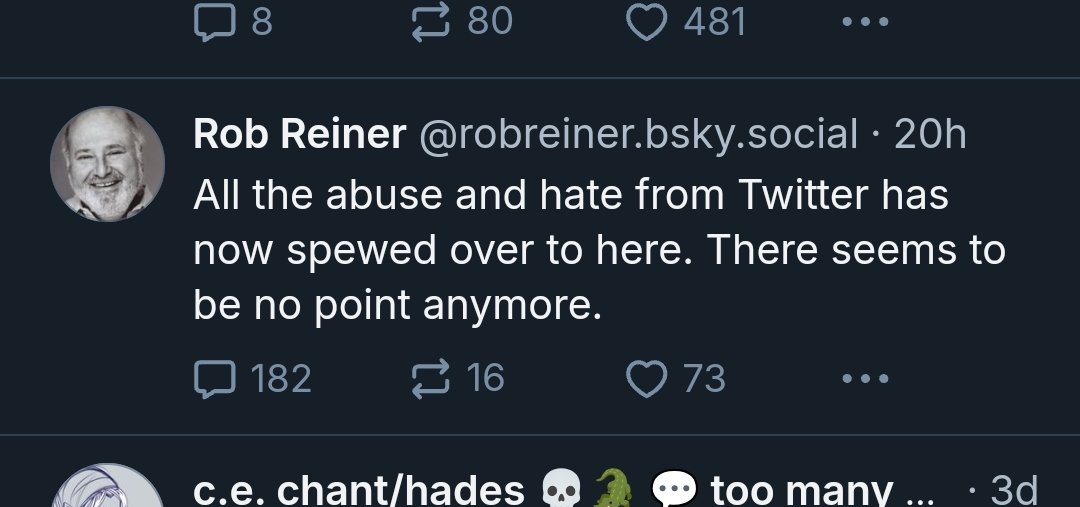Click the 481 like count

[715, 20]
